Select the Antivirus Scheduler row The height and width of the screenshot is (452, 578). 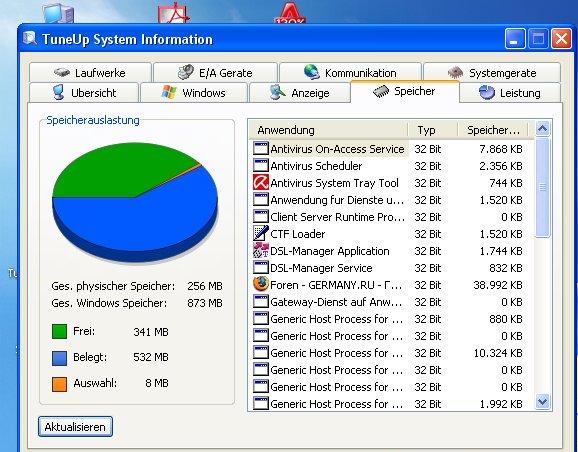391,166
